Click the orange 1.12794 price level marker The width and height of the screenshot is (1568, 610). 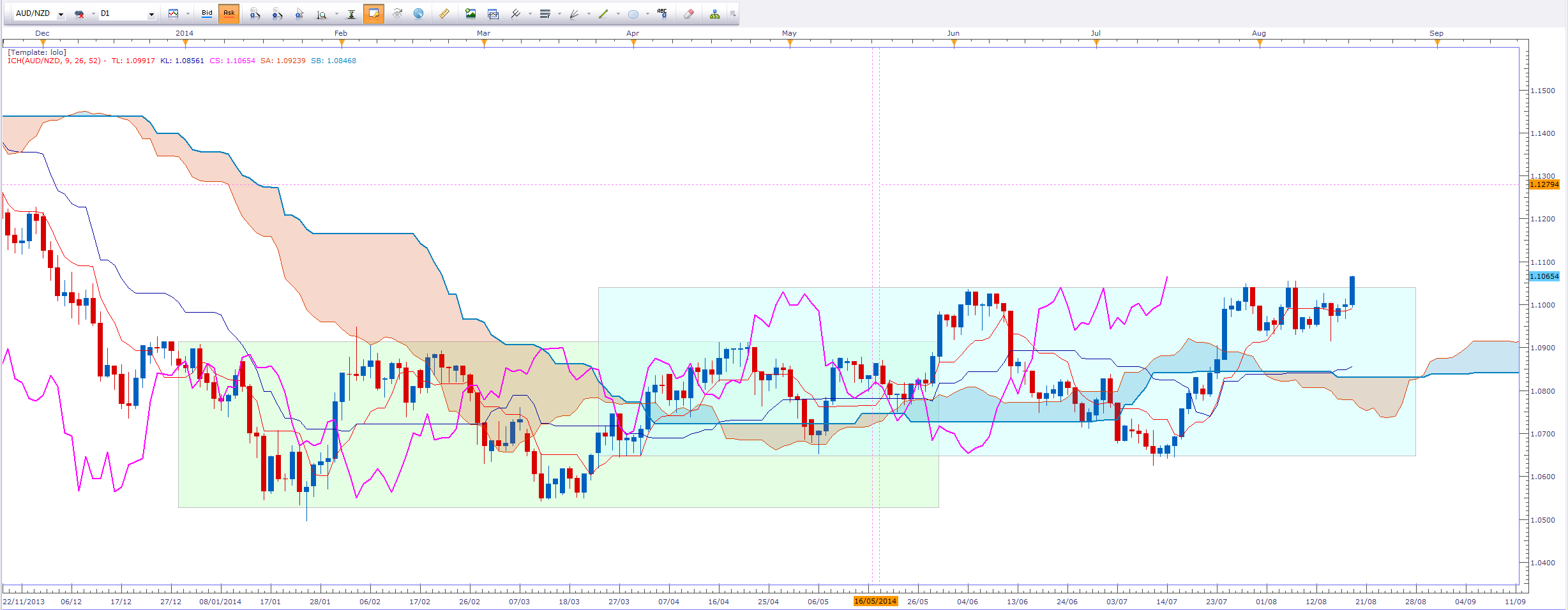[x=1544, y=185]
